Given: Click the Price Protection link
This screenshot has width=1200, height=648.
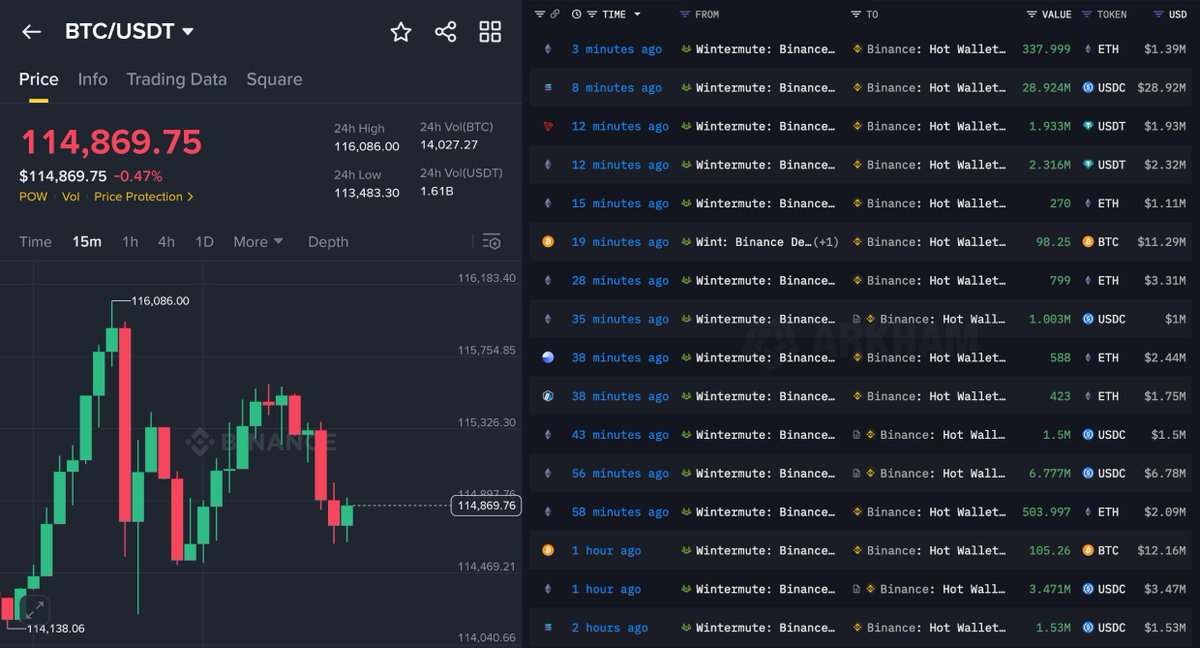Looking at the screenshot, I should tap(138, 197).
